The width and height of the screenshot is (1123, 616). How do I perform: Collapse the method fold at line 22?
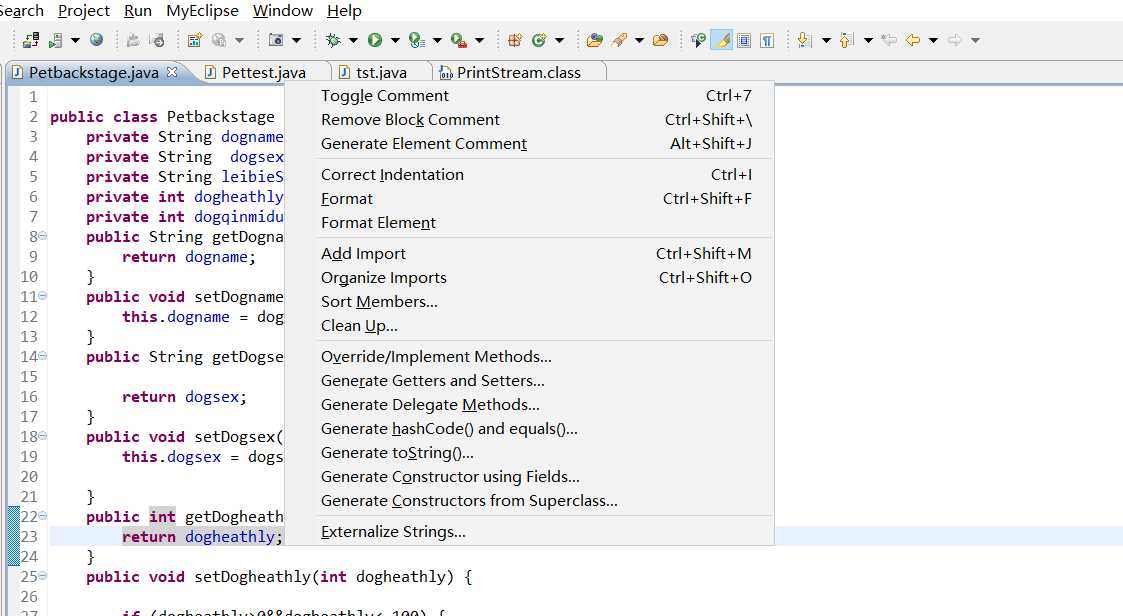(x=42, y=516)
